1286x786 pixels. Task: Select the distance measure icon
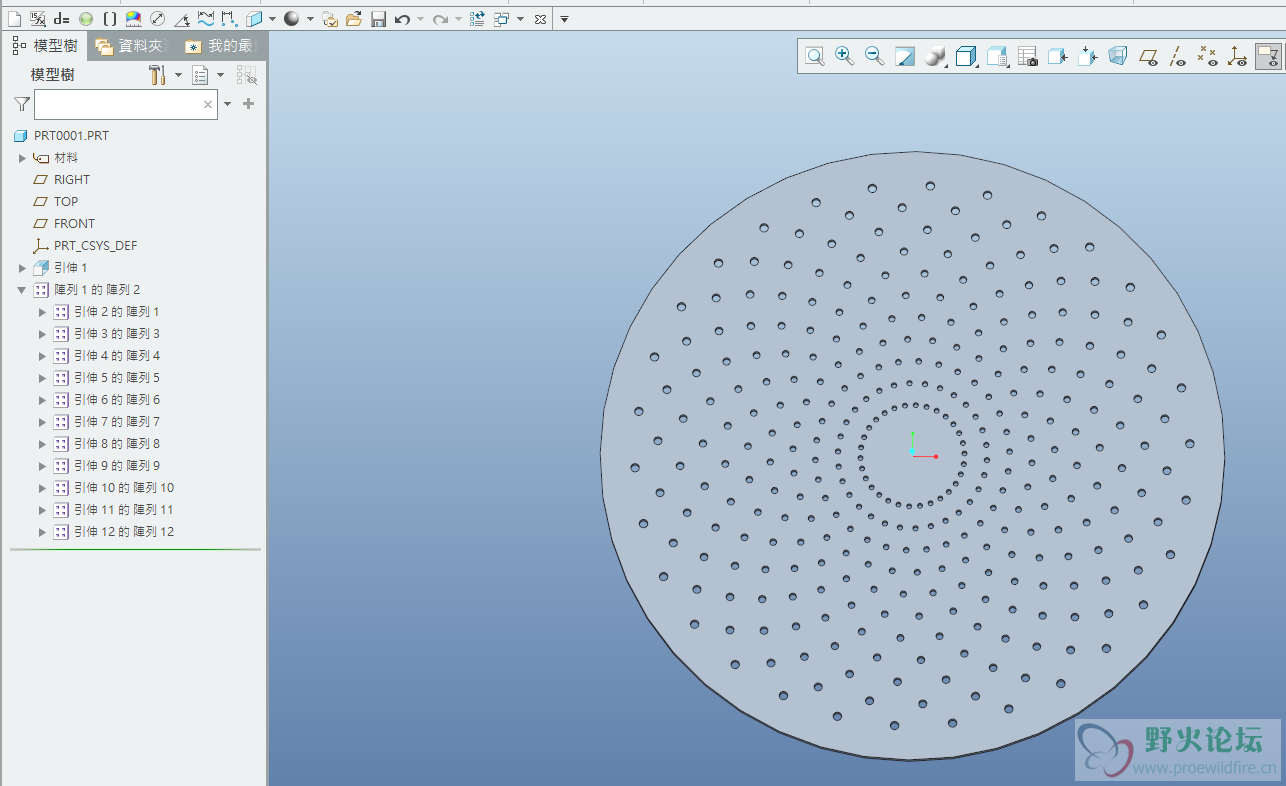229,19
